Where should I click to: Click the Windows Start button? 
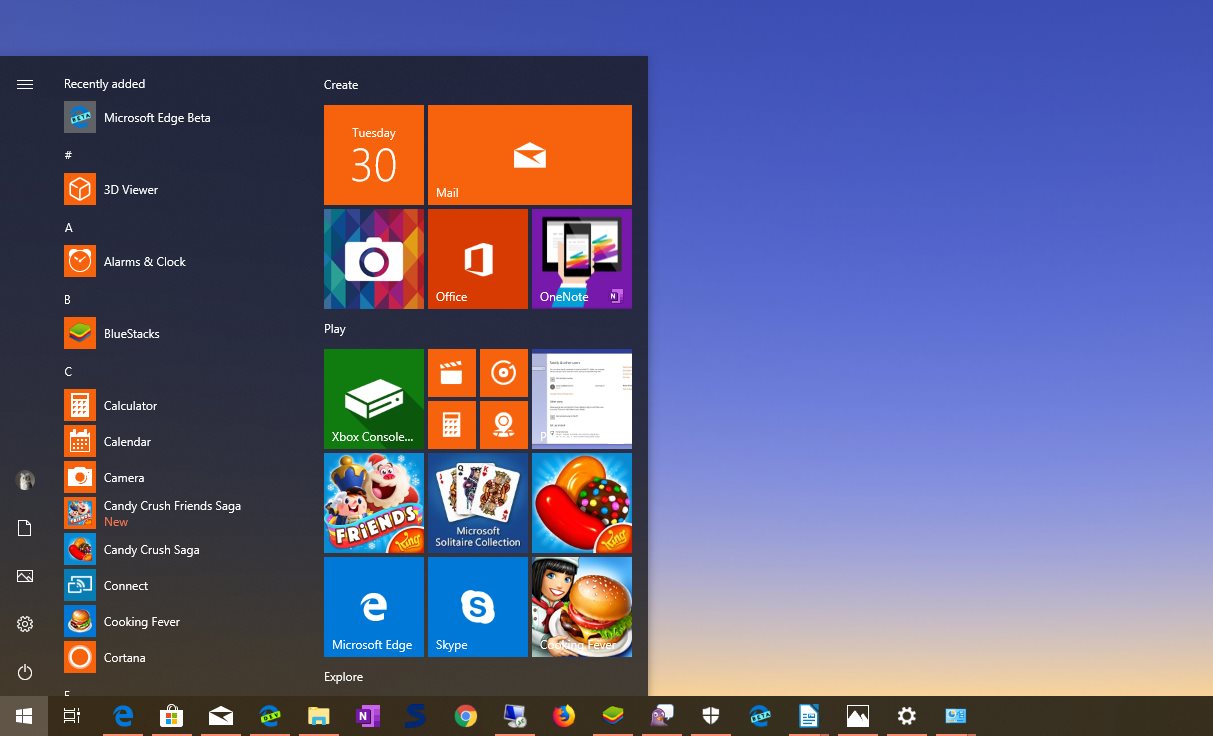coord(24,716)
